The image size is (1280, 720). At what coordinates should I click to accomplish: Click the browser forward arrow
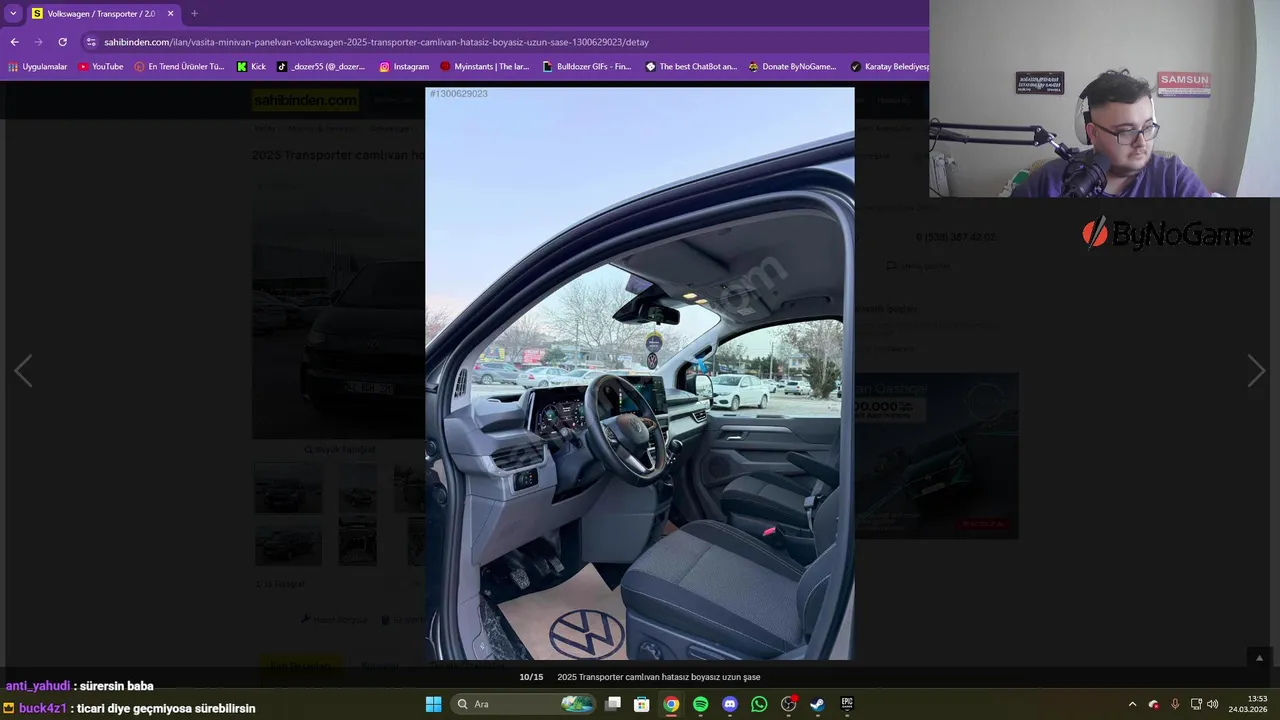pyautogui.click(x=38, y=42)
